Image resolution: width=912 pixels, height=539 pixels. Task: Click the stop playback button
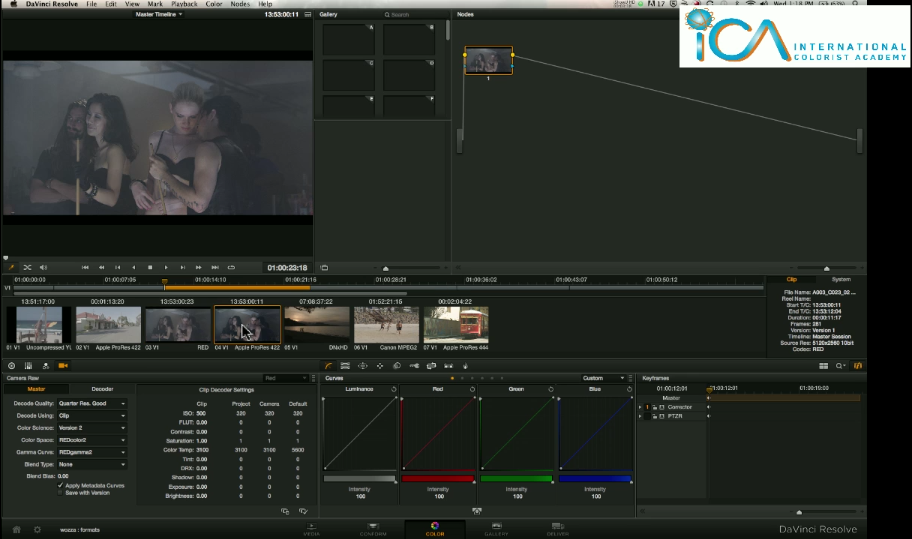coord(150,267)
